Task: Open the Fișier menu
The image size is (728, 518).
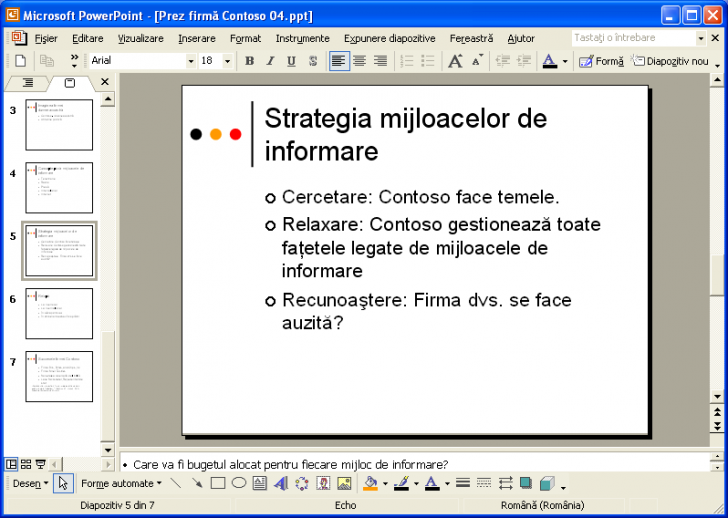Action: [46, 39]
